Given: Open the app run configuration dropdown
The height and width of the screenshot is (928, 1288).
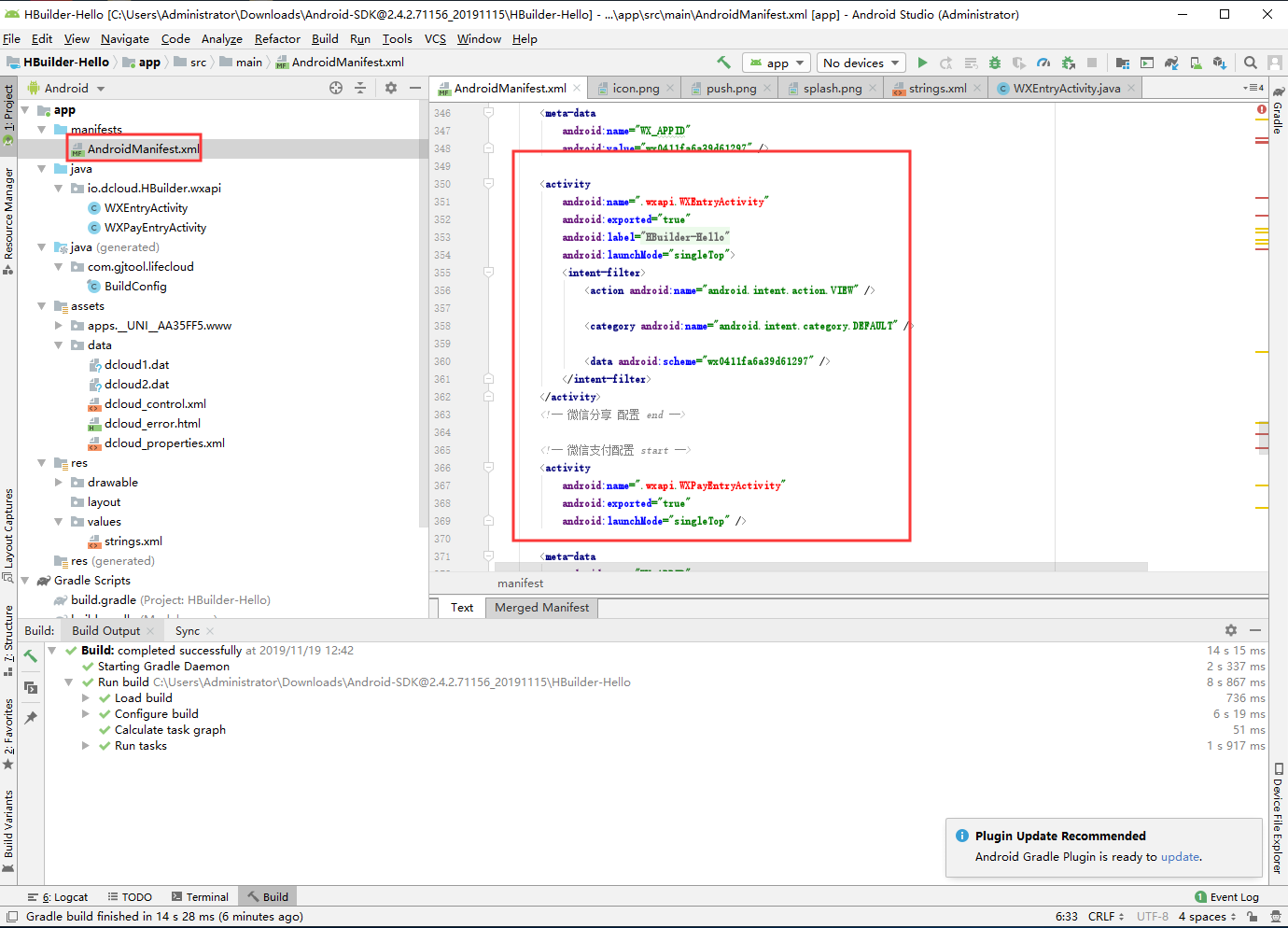Looking at the screenshot, I should (x=777, y=63).
